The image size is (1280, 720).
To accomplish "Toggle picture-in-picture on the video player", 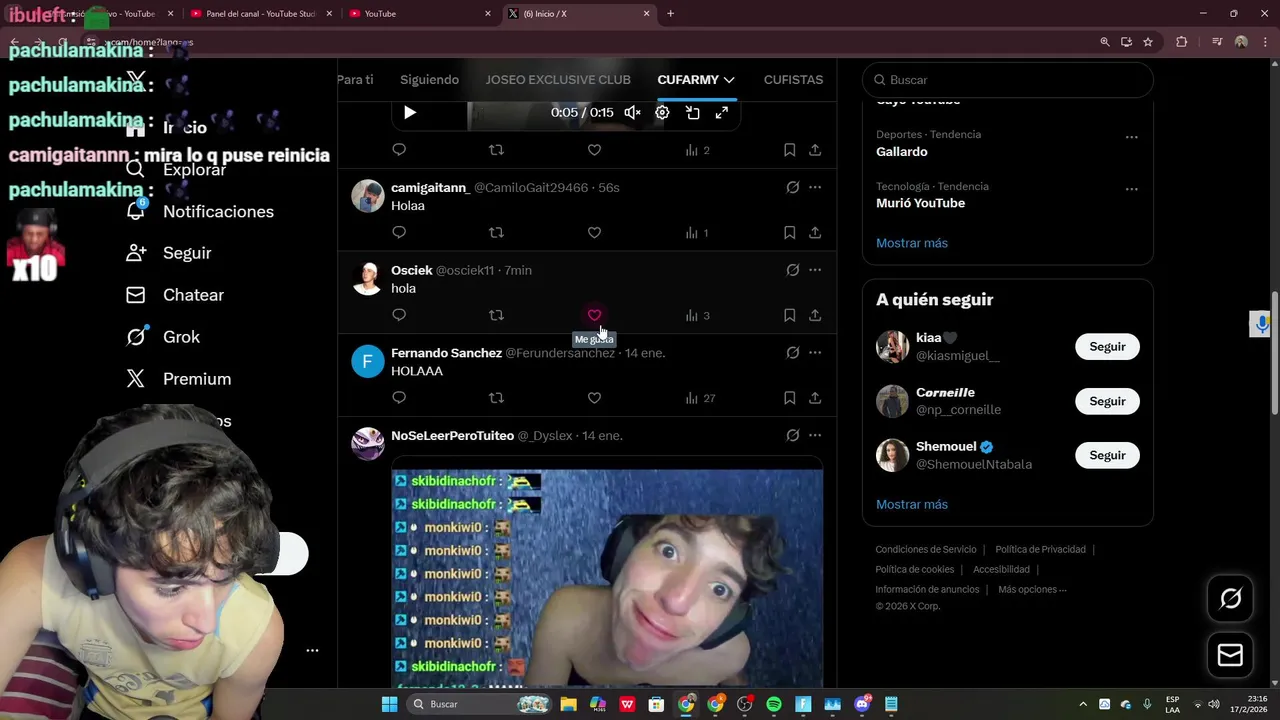I will [692, 113].
